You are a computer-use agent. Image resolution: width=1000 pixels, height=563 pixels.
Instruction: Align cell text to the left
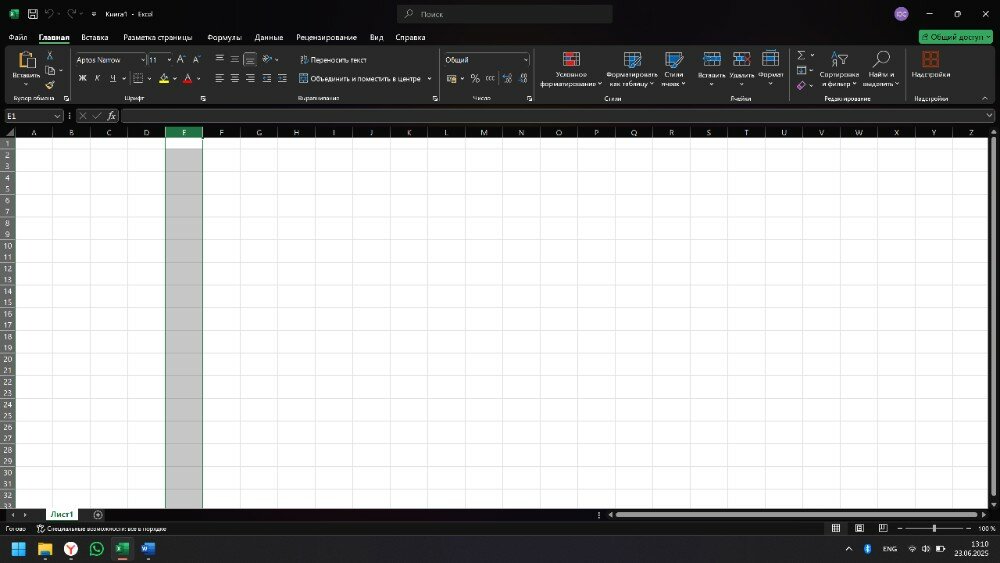click(219, 78)
